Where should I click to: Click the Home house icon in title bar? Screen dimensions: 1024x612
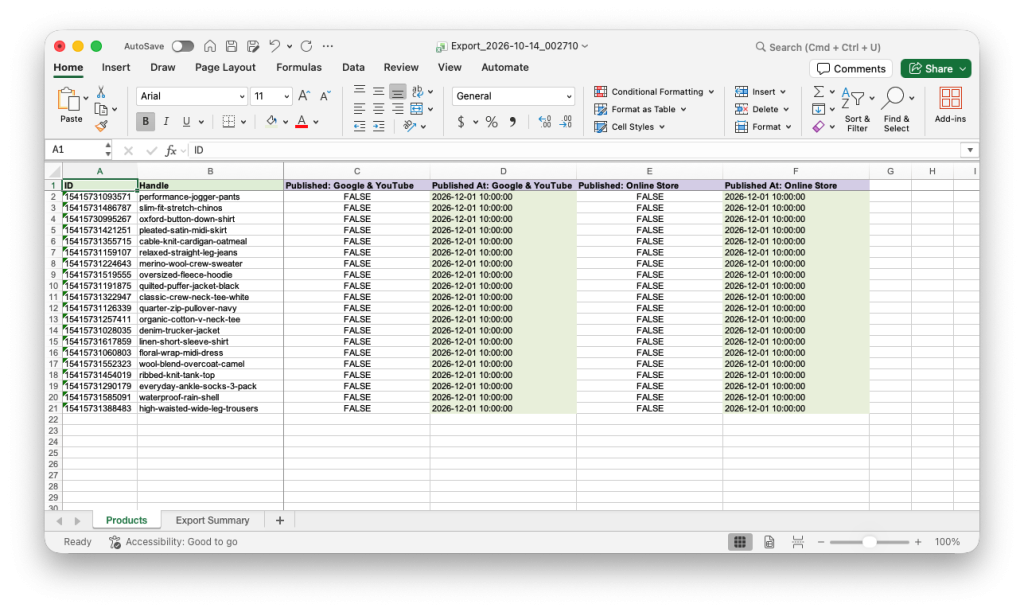(210, 46)
